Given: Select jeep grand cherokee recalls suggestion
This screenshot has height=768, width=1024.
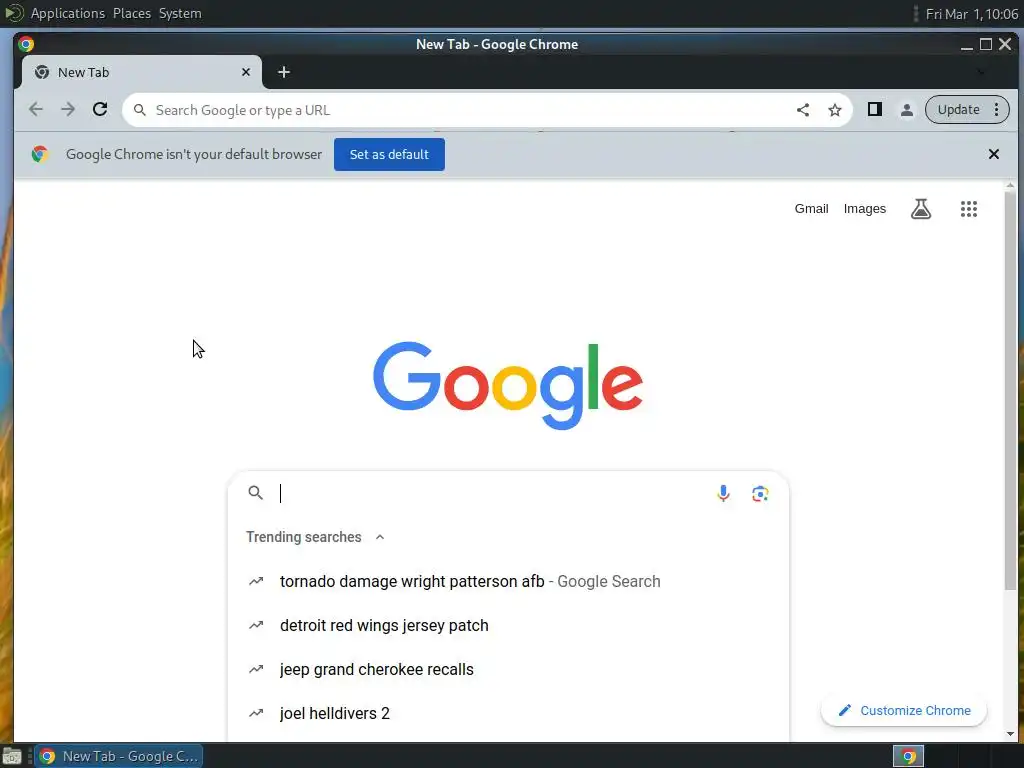Looking at the screenshot, I should 508,669.
